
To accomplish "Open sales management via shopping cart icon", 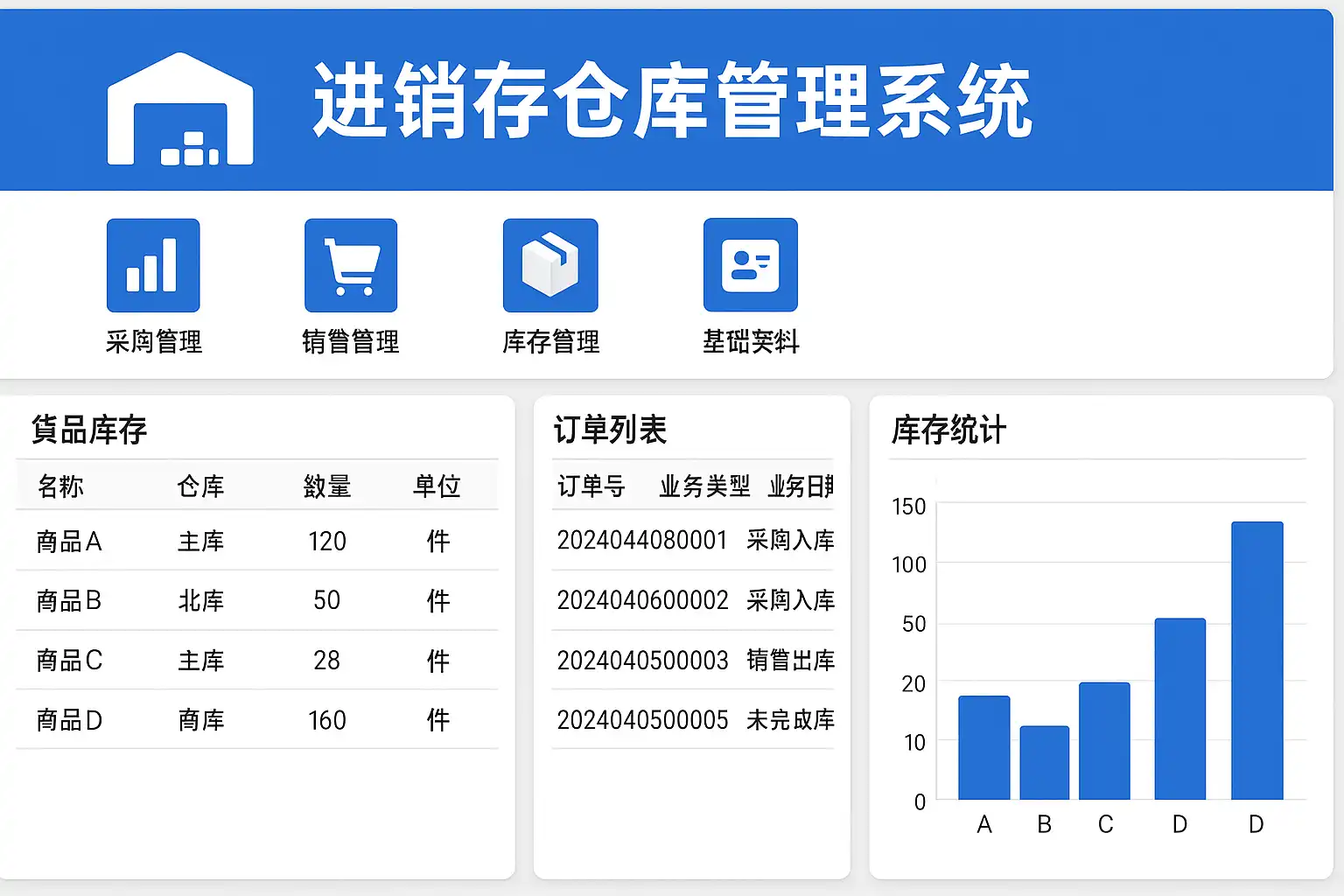I will click(351, 265).
